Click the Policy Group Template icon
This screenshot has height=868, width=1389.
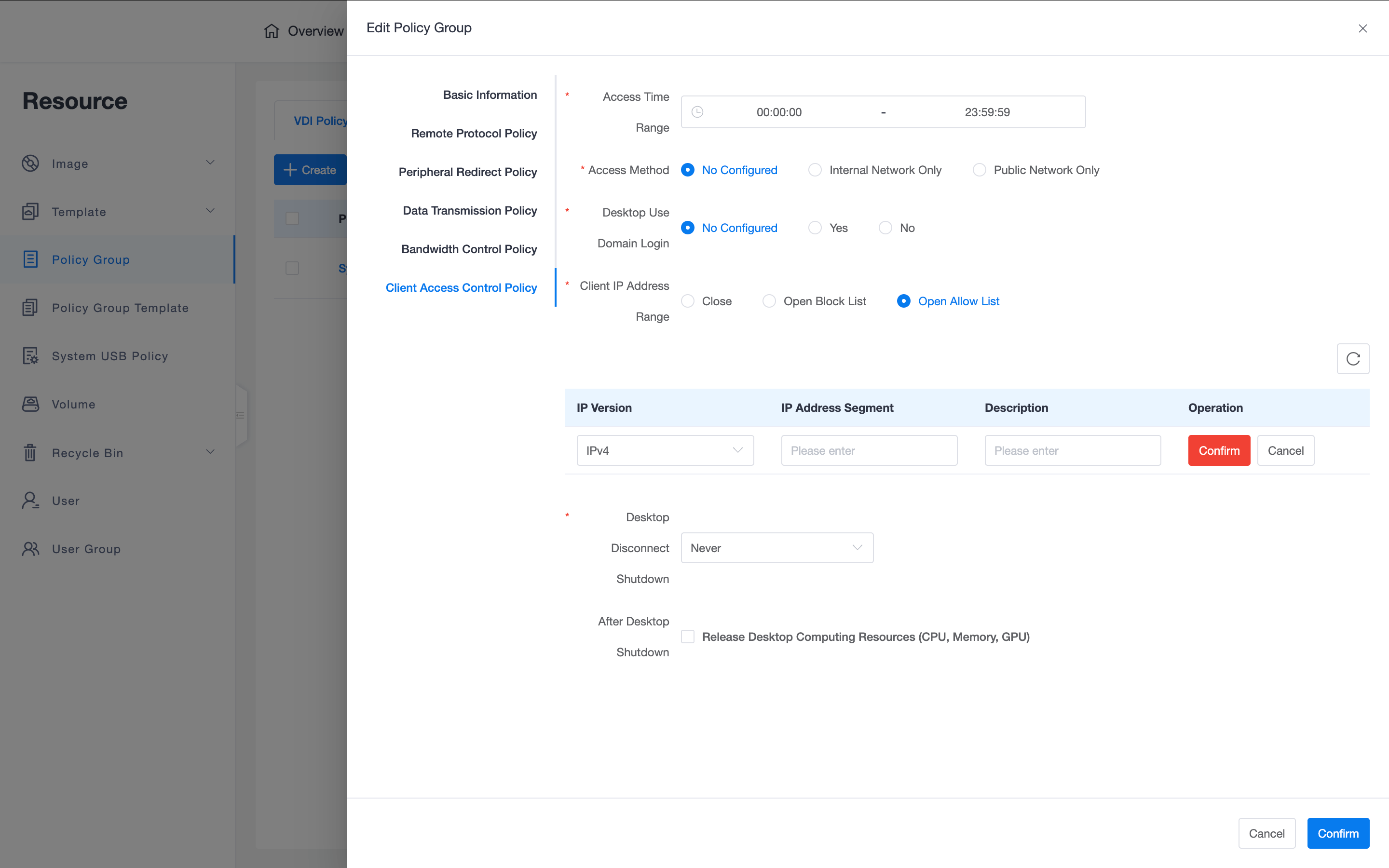coord(30,308)
